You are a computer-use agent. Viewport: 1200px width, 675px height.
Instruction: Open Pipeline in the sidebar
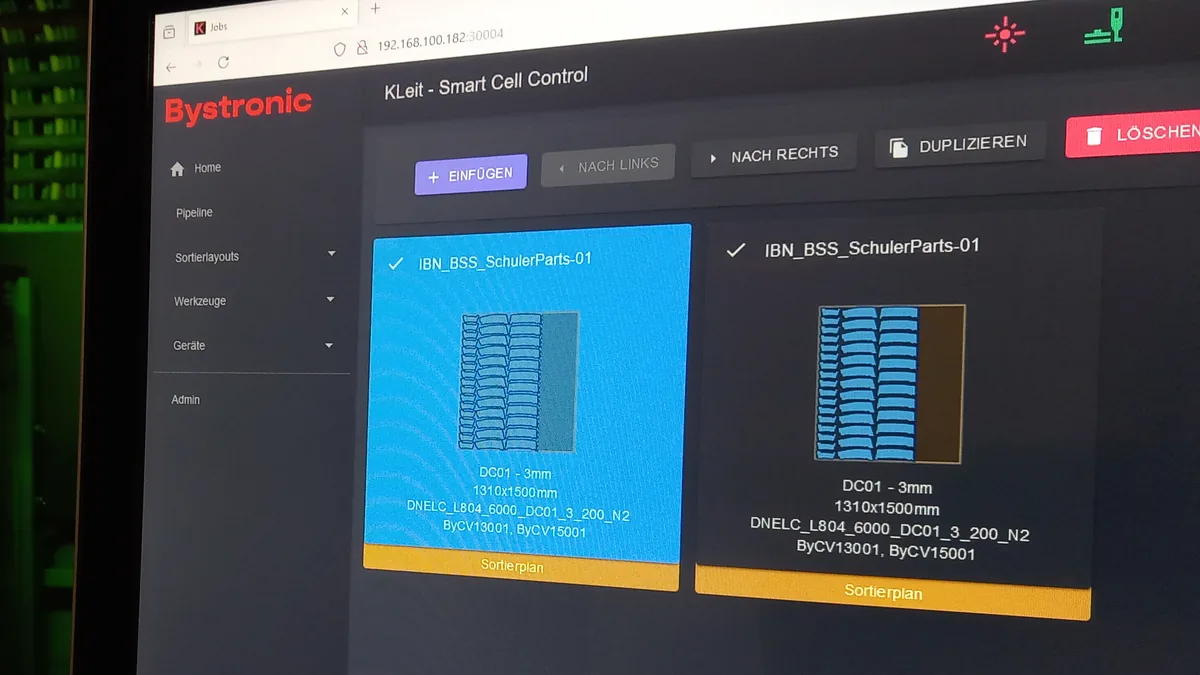194,213
